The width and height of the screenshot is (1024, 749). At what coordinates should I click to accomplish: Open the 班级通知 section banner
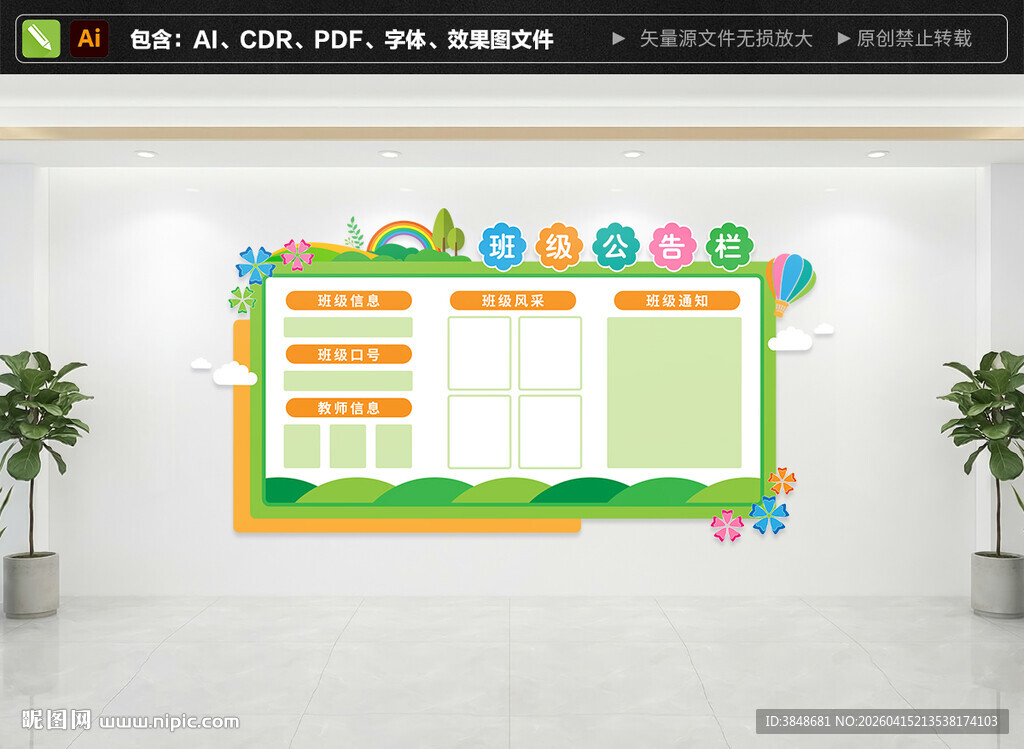click(676, 299)
